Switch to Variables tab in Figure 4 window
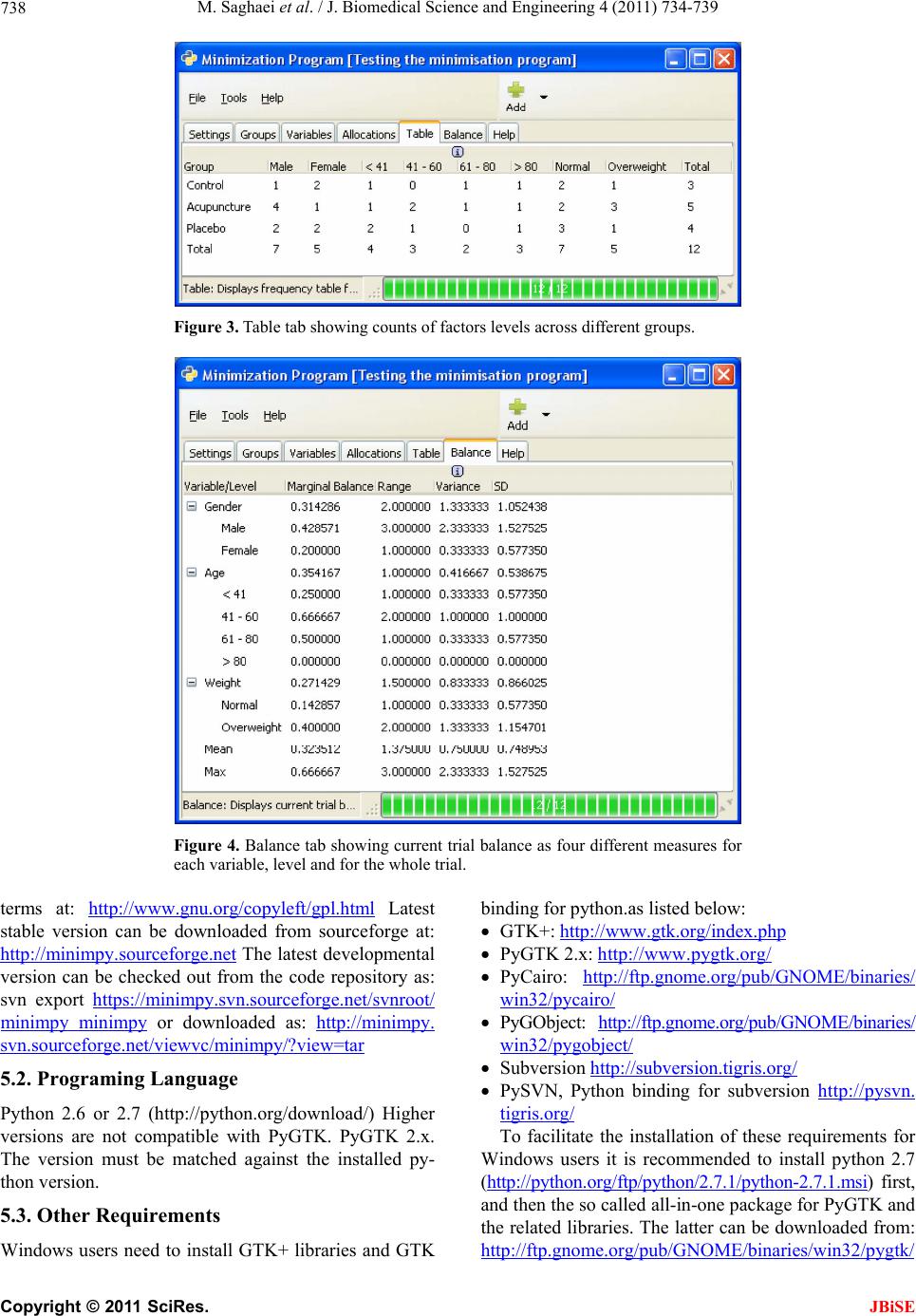 (x=312, y=453)
